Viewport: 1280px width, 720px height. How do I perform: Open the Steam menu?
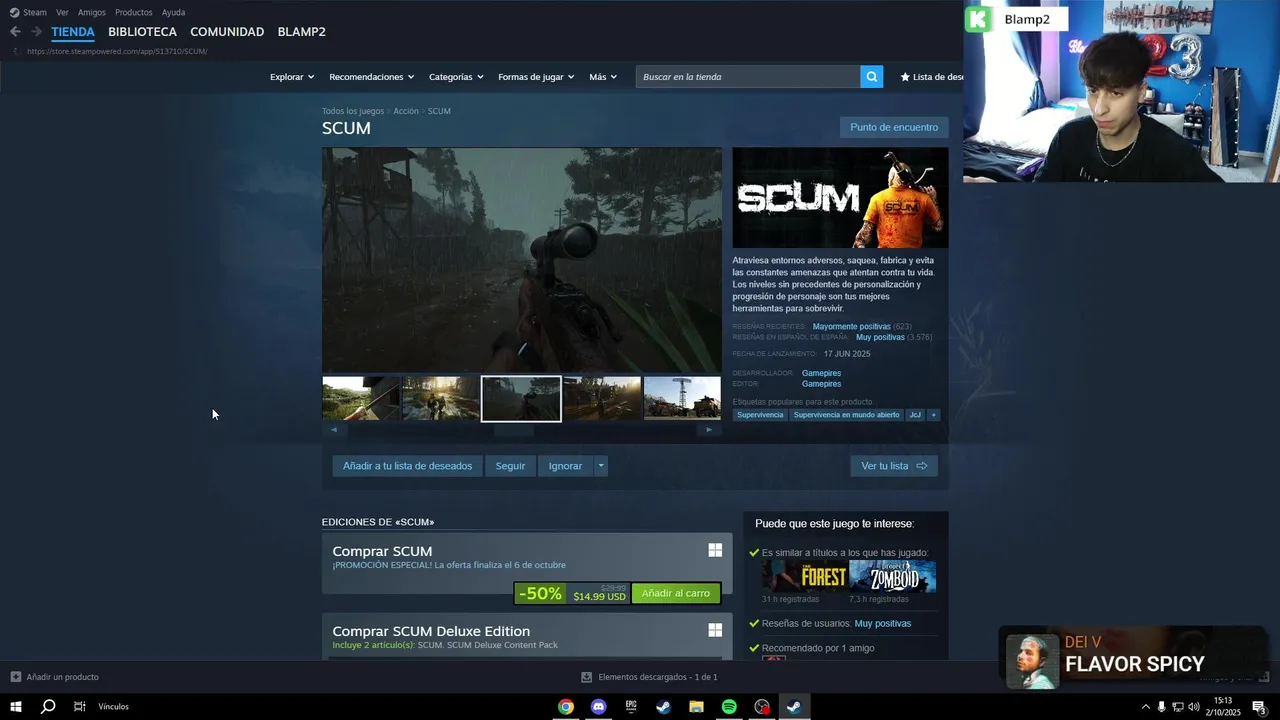(35, 12)
